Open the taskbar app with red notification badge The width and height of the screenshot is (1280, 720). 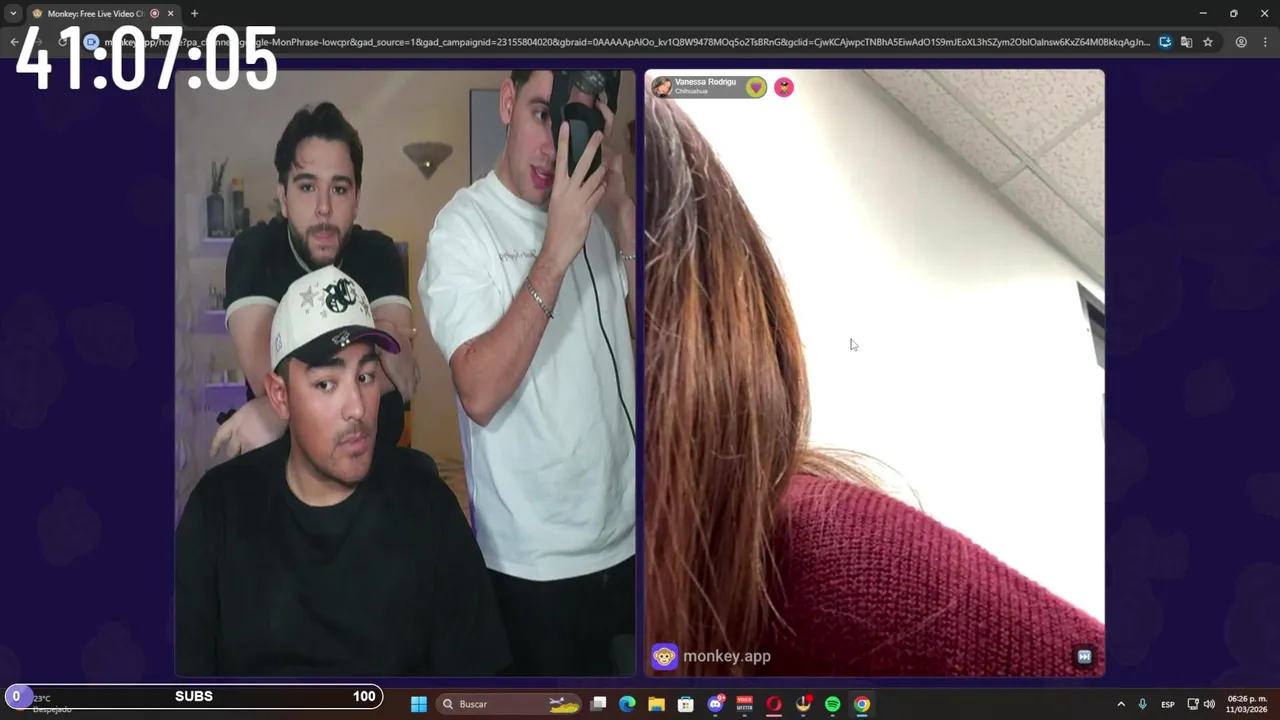(803, 704)
